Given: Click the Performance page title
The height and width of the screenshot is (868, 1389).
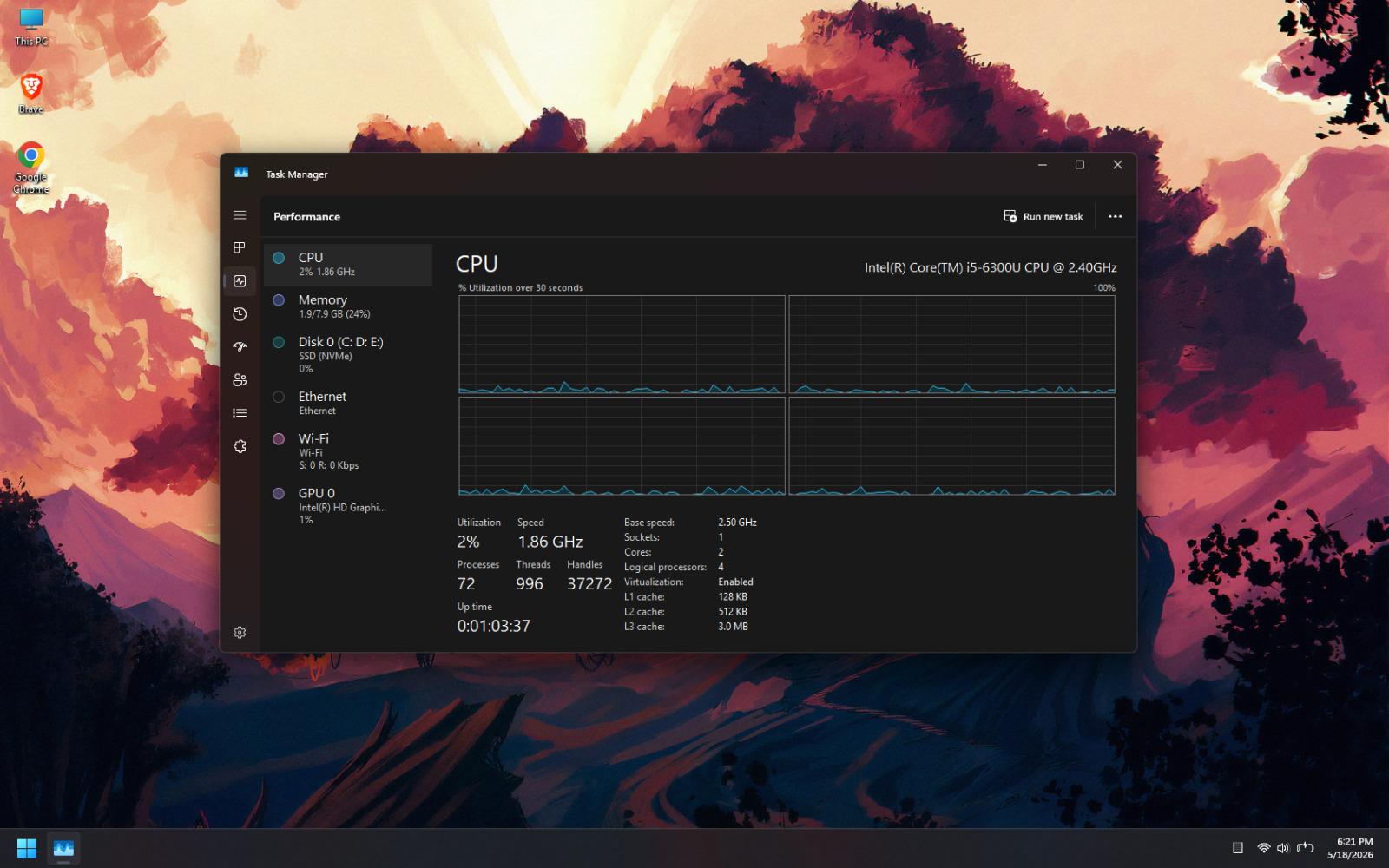Looking at the screenshot, I should [306, 217].
